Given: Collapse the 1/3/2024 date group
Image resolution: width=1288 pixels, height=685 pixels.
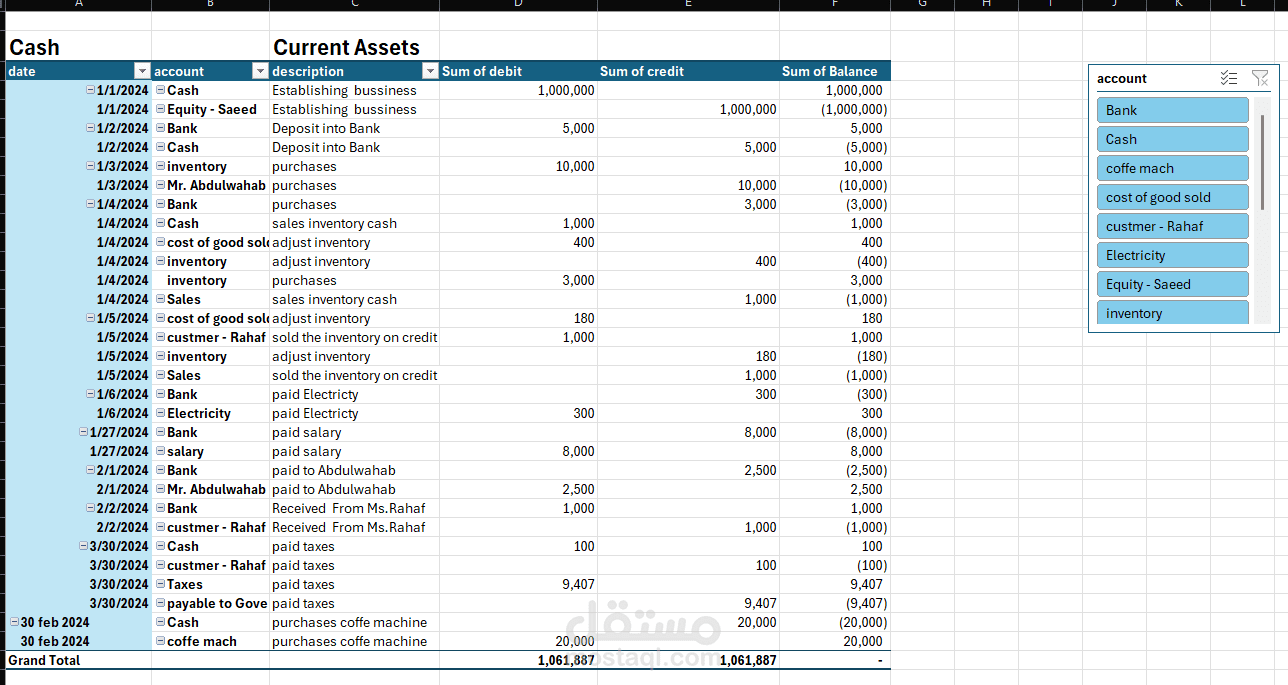Looking at the screenshot, I should tap(90, 166).
